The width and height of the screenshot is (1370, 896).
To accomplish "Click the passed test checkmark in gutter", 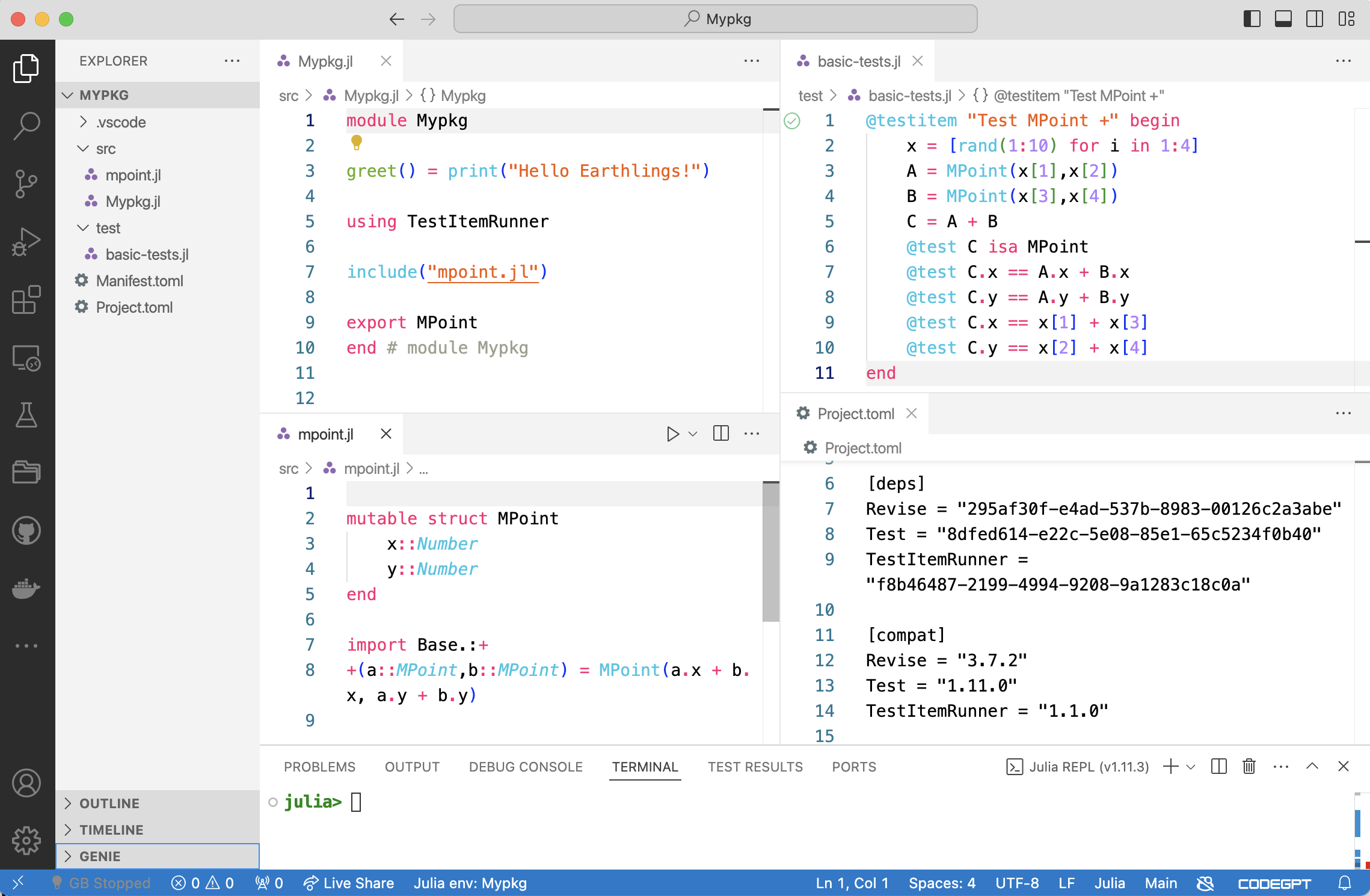I will pos(792,121).
